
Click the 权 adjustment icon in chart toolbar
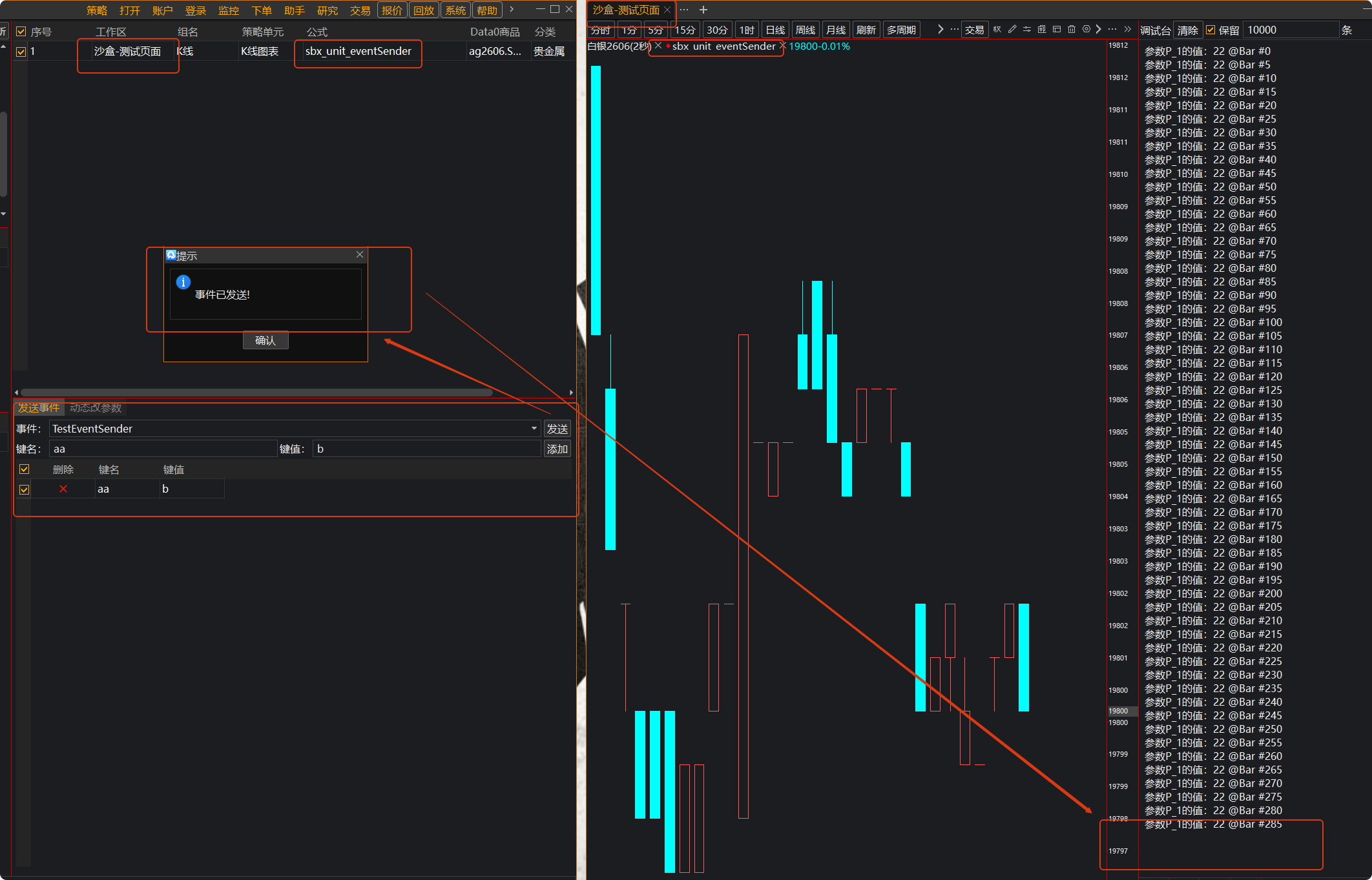[997, 29]
